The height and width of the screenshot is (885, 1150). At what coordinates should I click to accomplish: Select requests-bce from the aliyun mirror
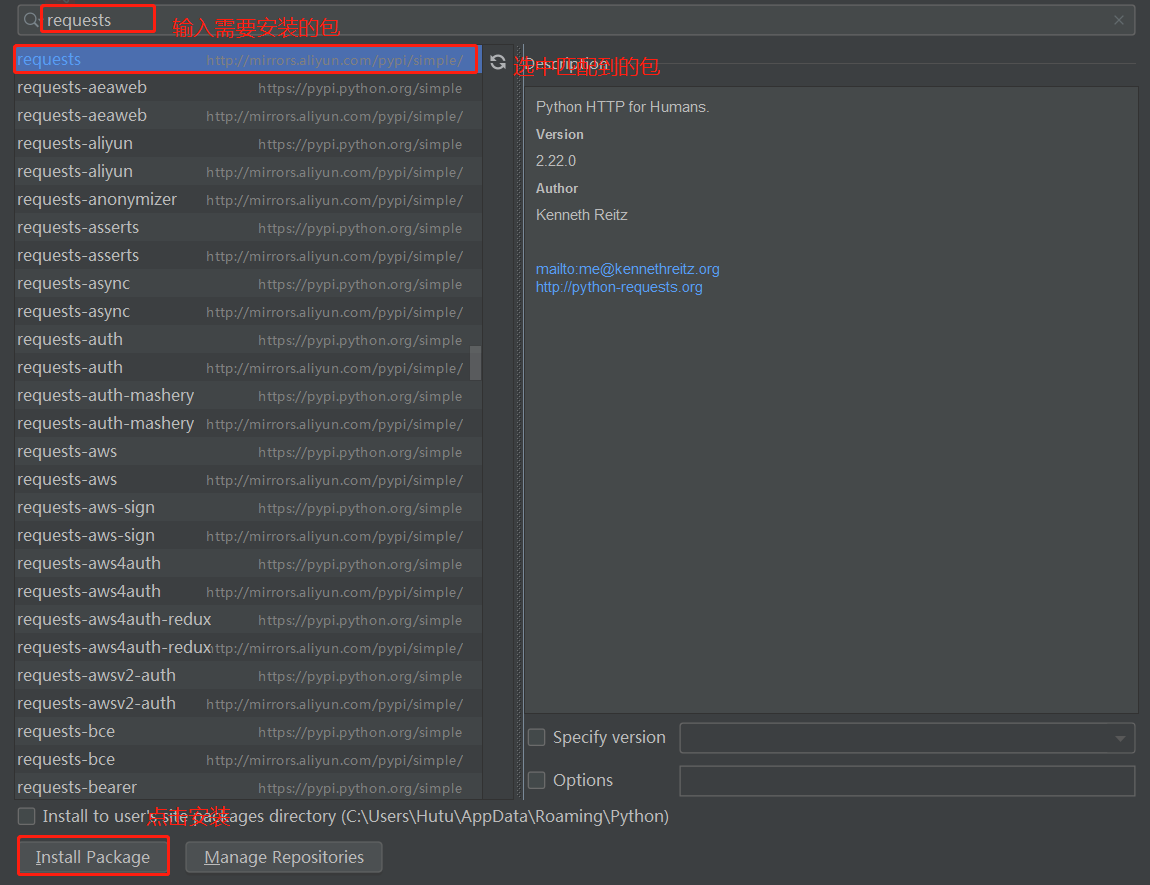point(248,760)
